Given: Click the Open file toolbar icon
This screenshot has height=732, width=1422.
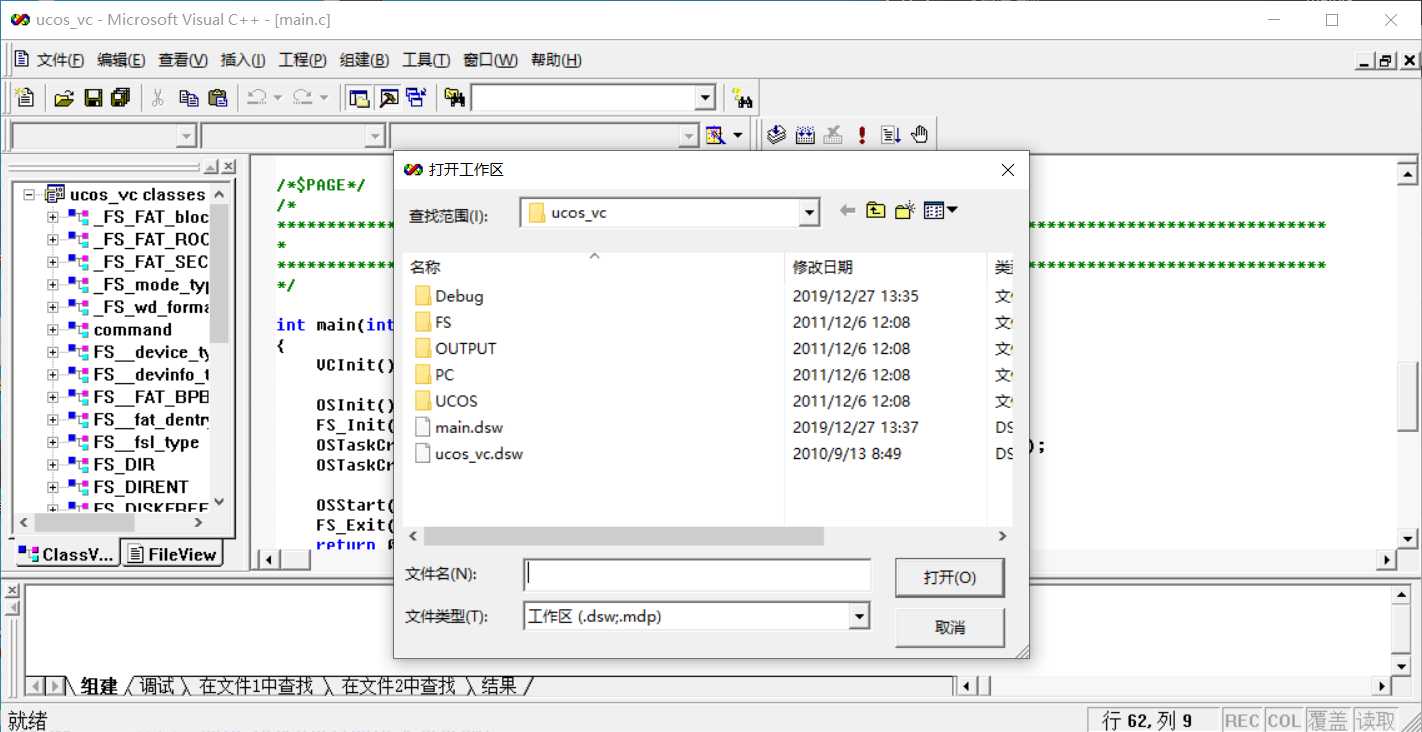Looking at the screenshot, I should (x=64, y=97).
